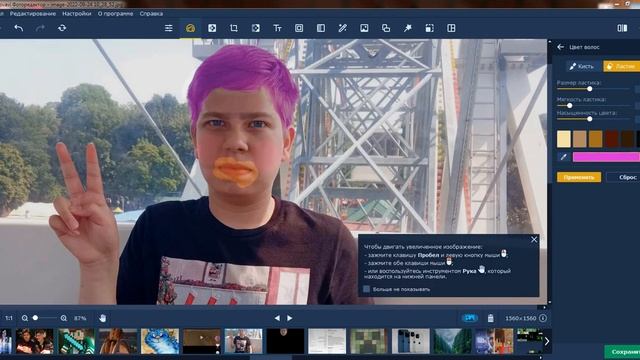Advance the filmstrip with the right chevron

point(547,341)
